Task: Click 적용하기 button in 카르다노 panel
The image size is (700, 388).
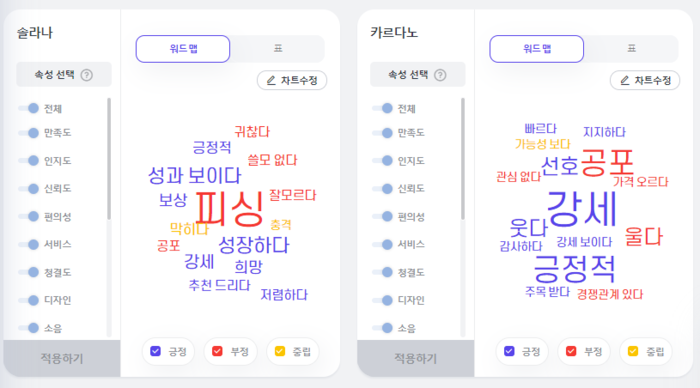Action: pyautogui.click(x=416, y=358)
